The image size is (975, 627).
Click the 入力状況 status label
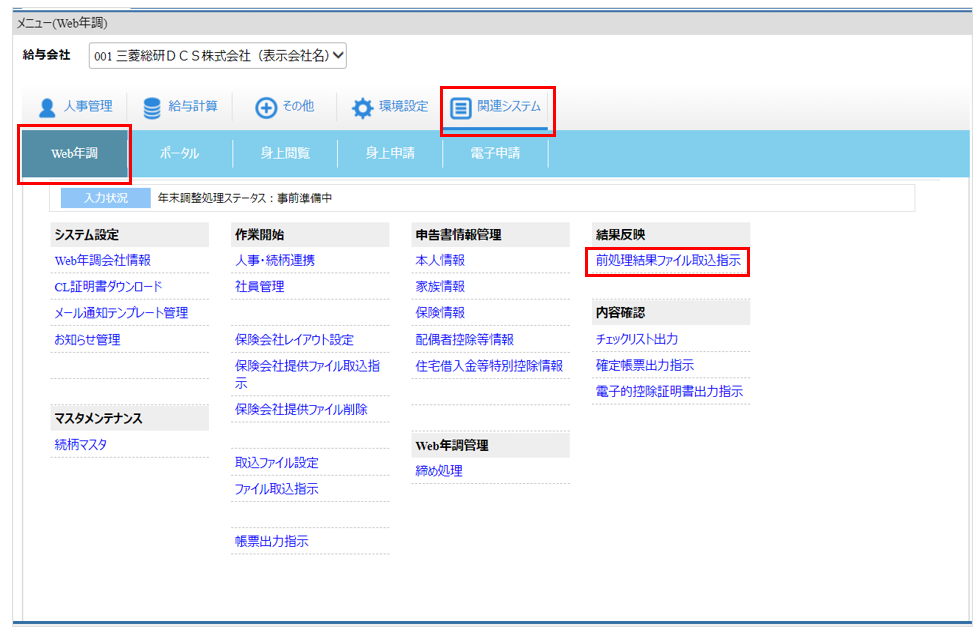tap(106, 198)
